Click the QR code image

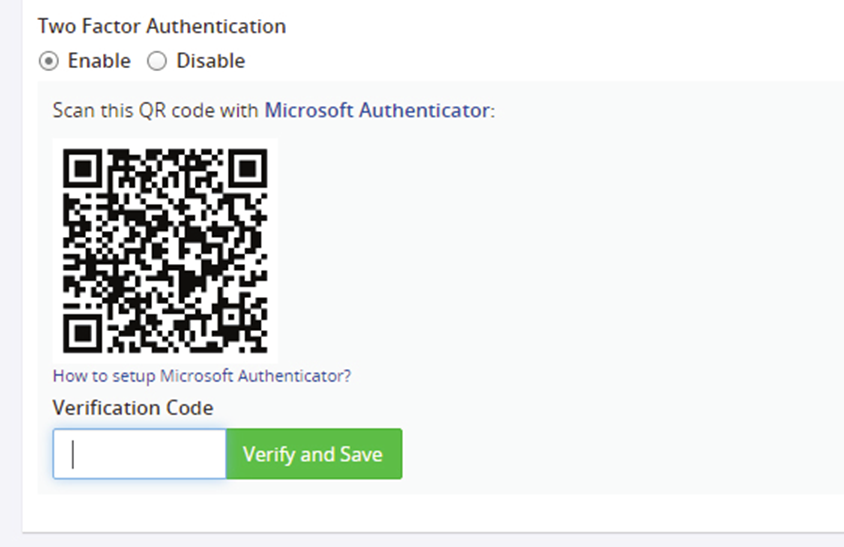165,251
